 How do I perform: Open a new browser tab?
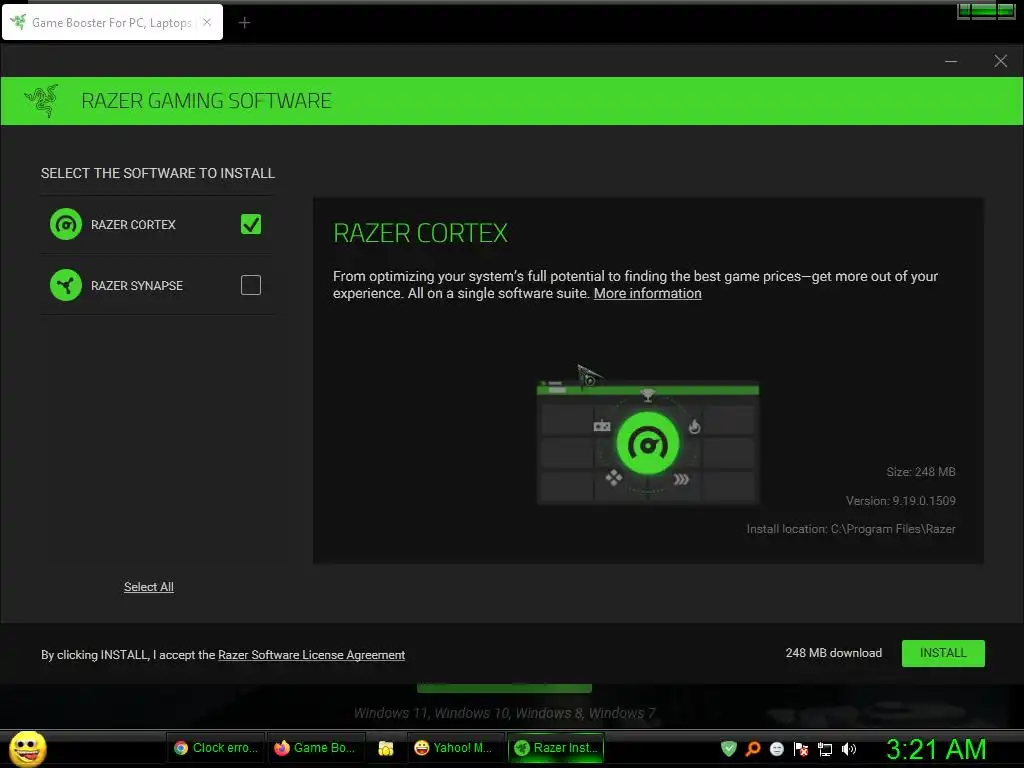tap(244, 23)
